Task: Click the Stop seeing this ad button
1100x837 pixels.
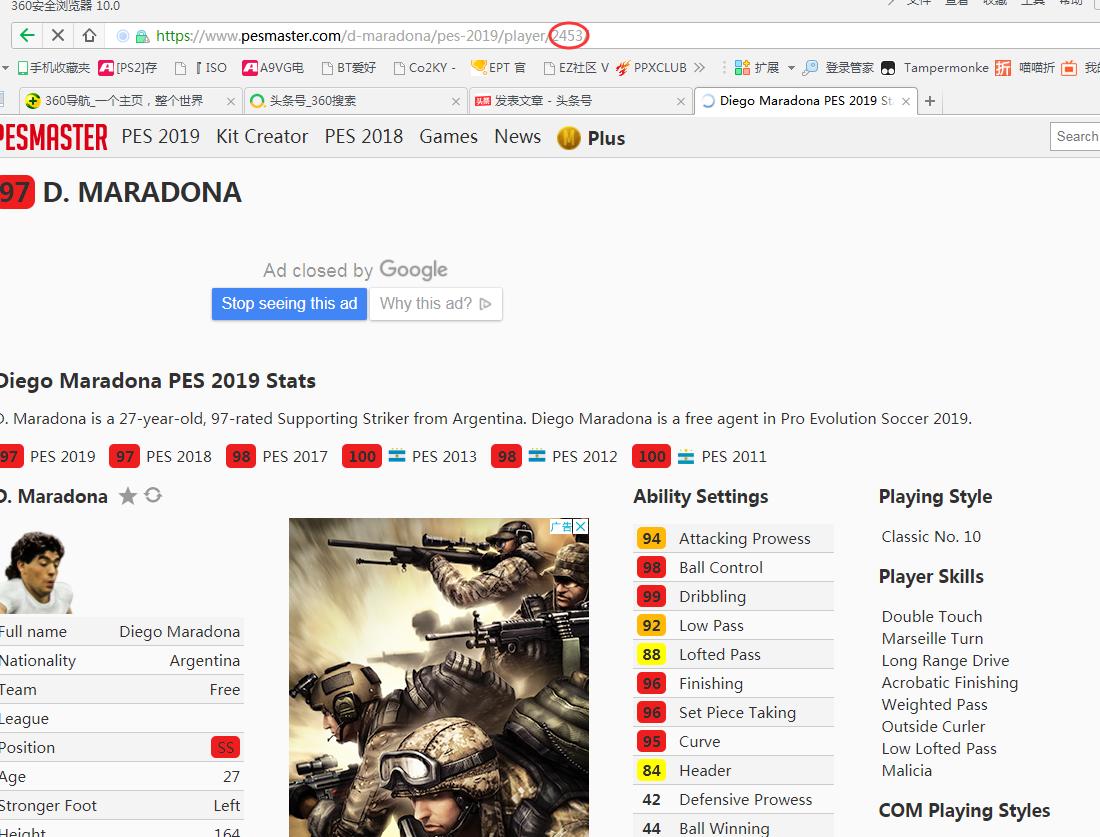Action: [289, 304]
